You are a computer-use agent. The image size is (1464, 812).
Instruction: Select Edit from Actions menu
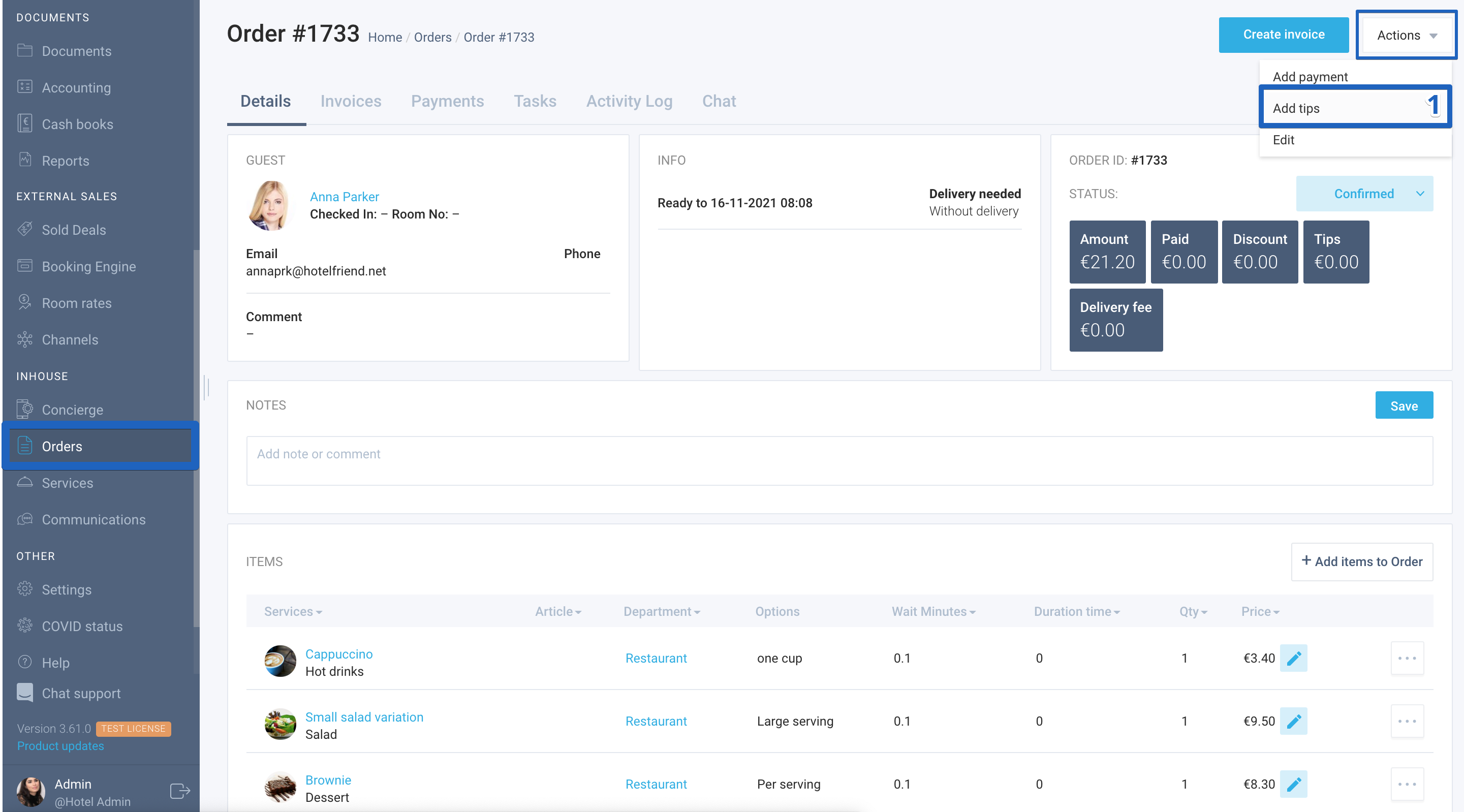pos(1355,140)
